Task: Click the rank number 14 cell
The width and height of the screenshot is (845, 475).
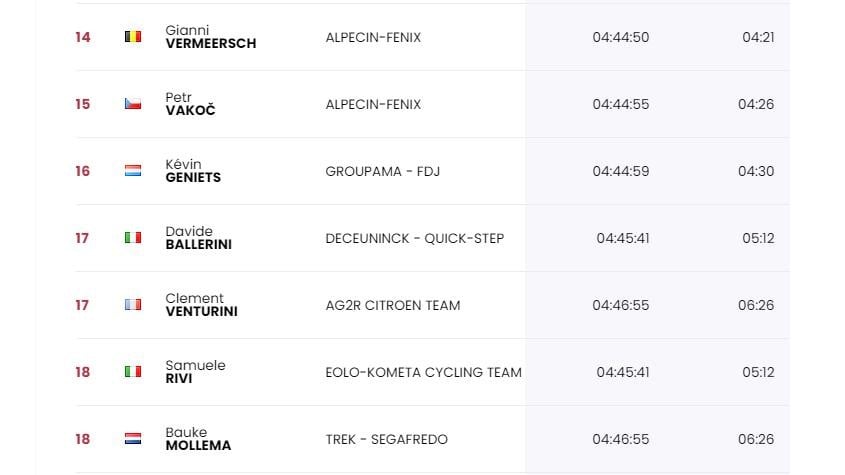Action: click(x=82, y=37)
